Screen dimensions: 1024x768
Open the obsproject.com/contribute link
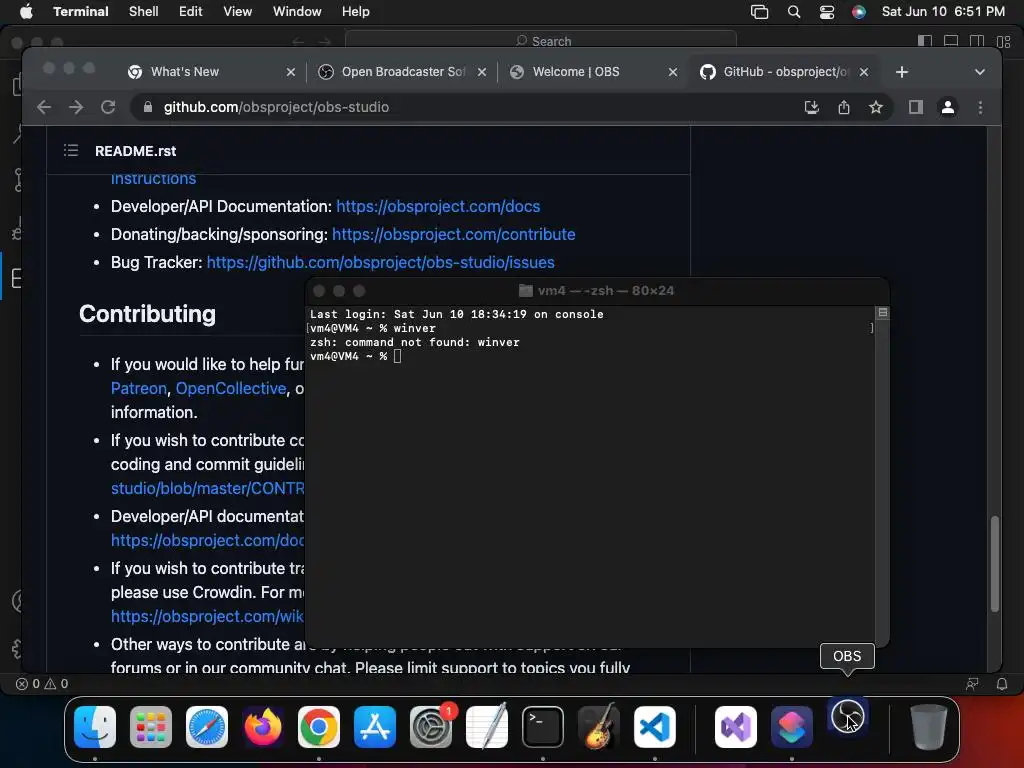coord(454,234)
